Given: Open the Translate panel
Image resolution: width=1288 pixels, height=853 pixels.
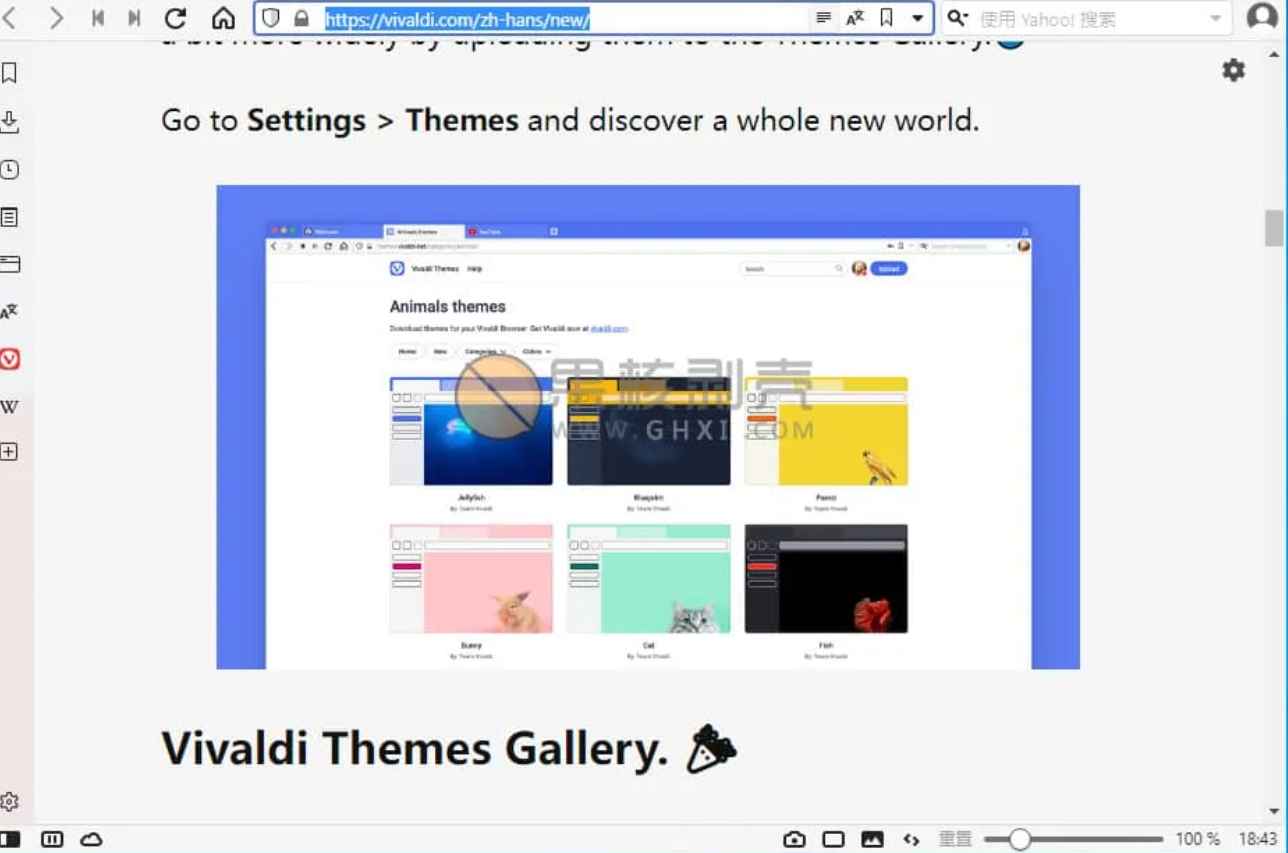Looking at the screenshot, I should pos(10,311).
